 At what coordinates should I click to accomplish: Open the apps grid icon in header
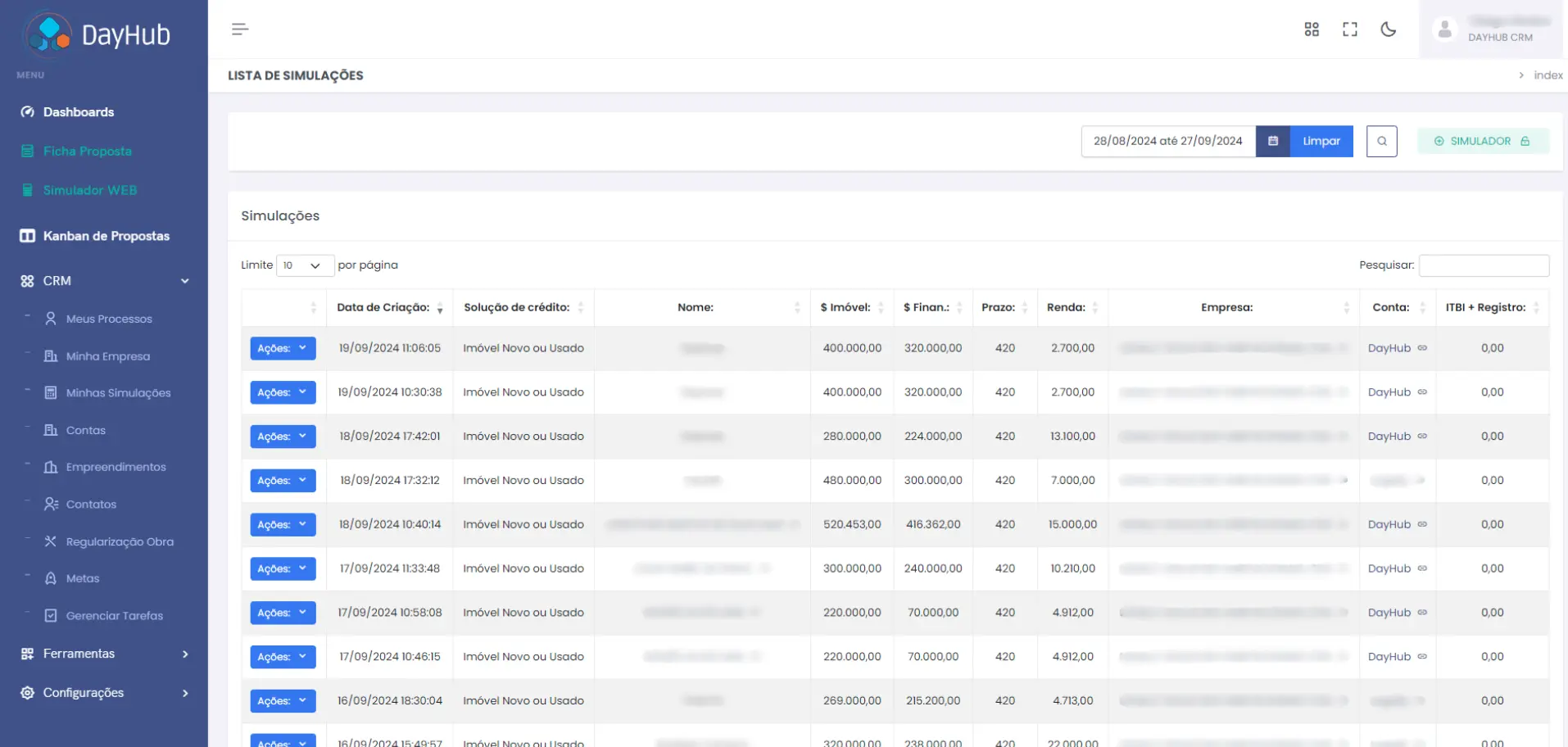[x=1312, y=29]
